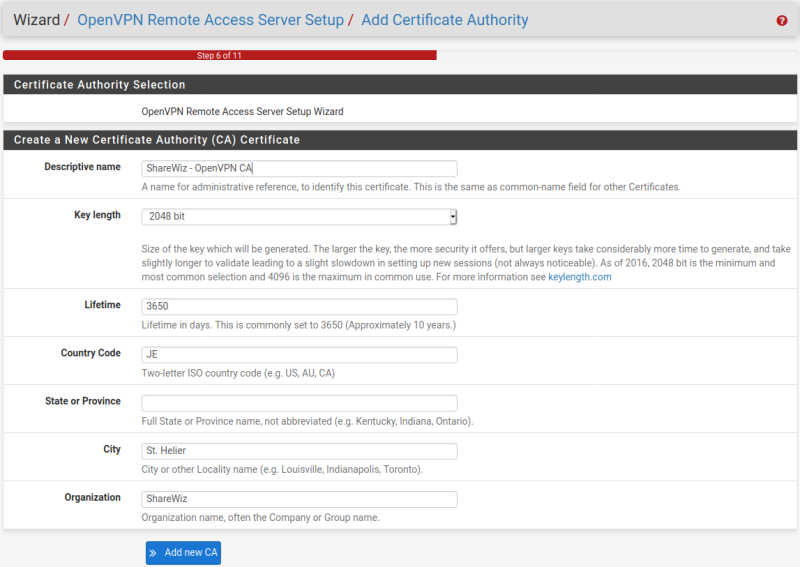The width and height of the screenshot is (800, 567).
Task: Click the Organization input field
Action: (x=299, y=499)
